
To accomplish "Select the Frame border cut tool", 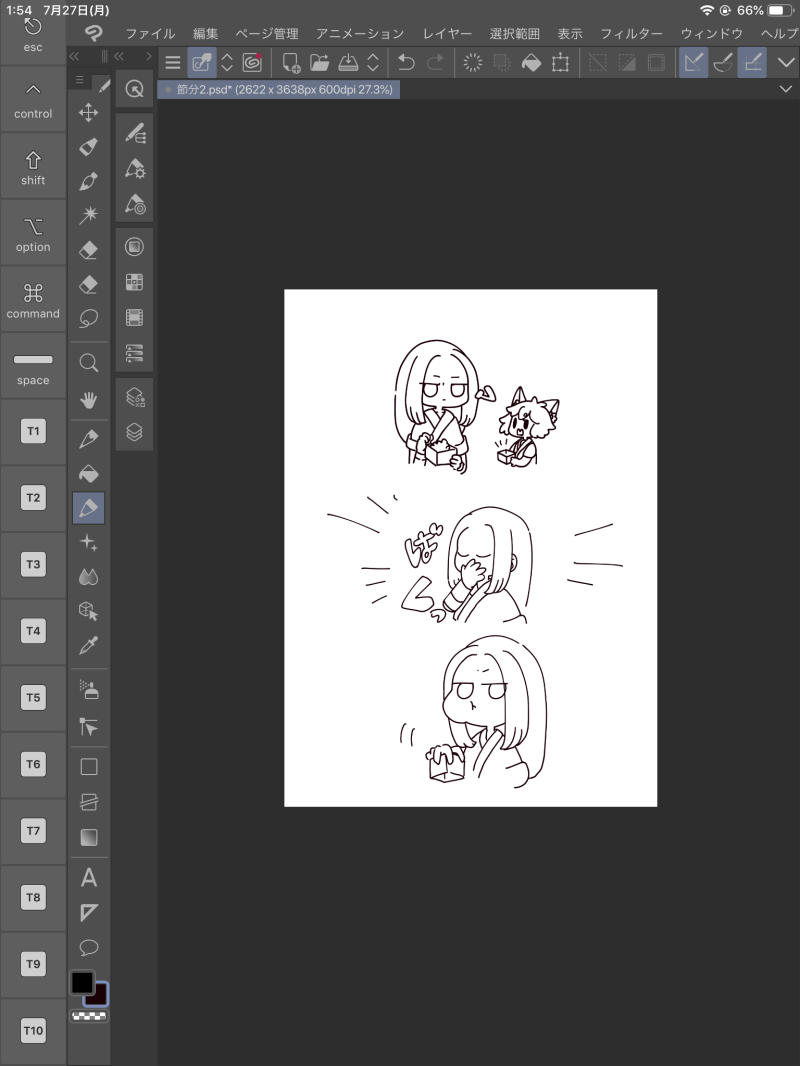I will 88,802.
